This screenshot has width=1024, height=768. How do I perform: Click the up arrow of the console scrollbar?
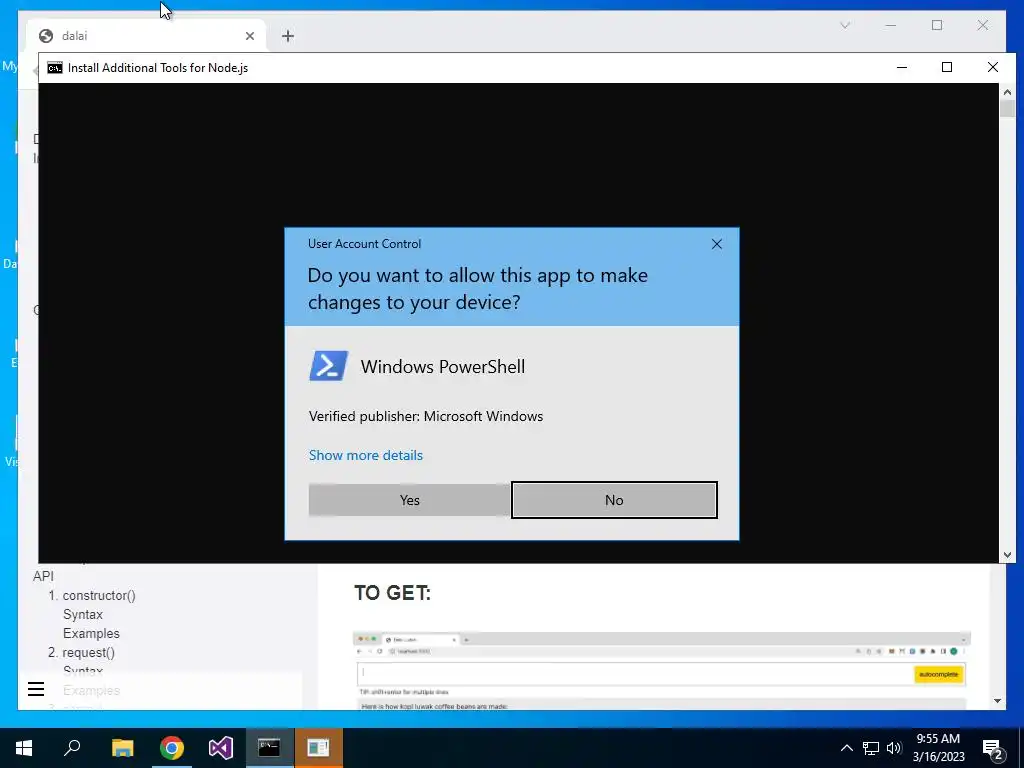click(1007, 92)
